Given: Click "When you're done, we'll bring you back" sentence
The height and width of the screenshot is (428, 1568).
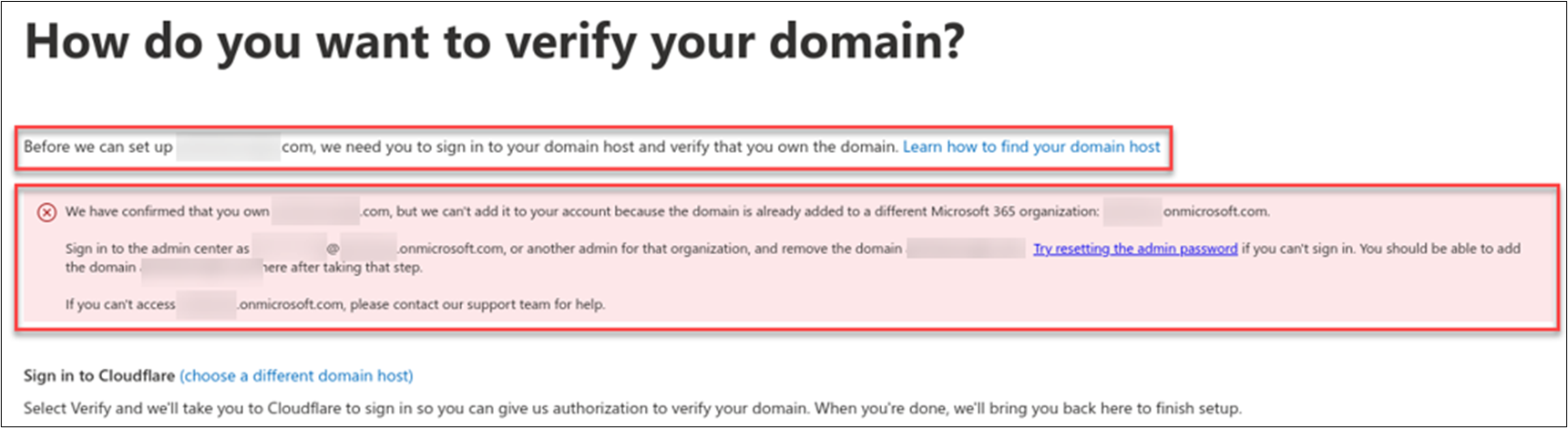Looking at the screenshot, I should 1002,408.
